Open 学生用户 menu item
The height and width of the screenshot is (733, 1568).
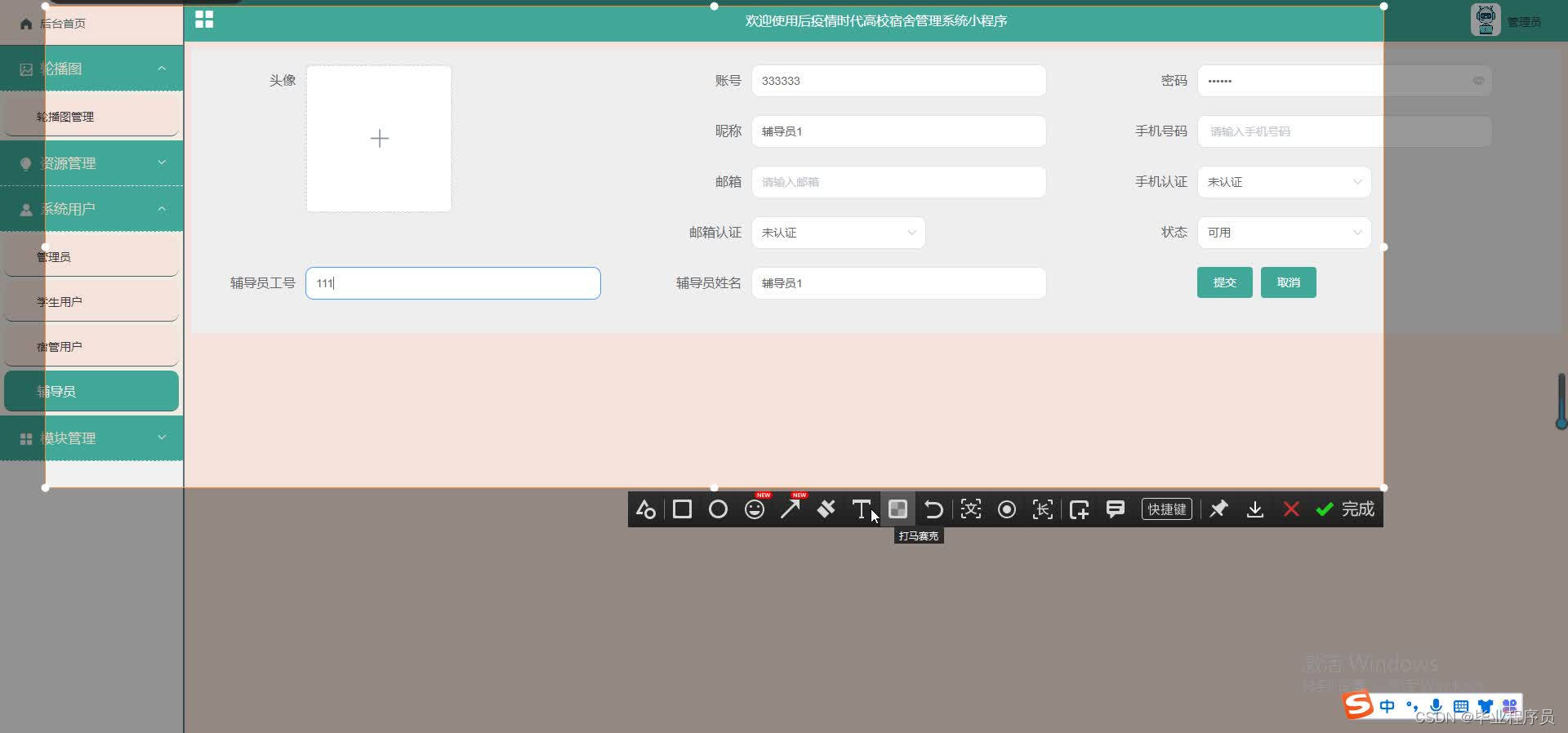tap(91, 301)
